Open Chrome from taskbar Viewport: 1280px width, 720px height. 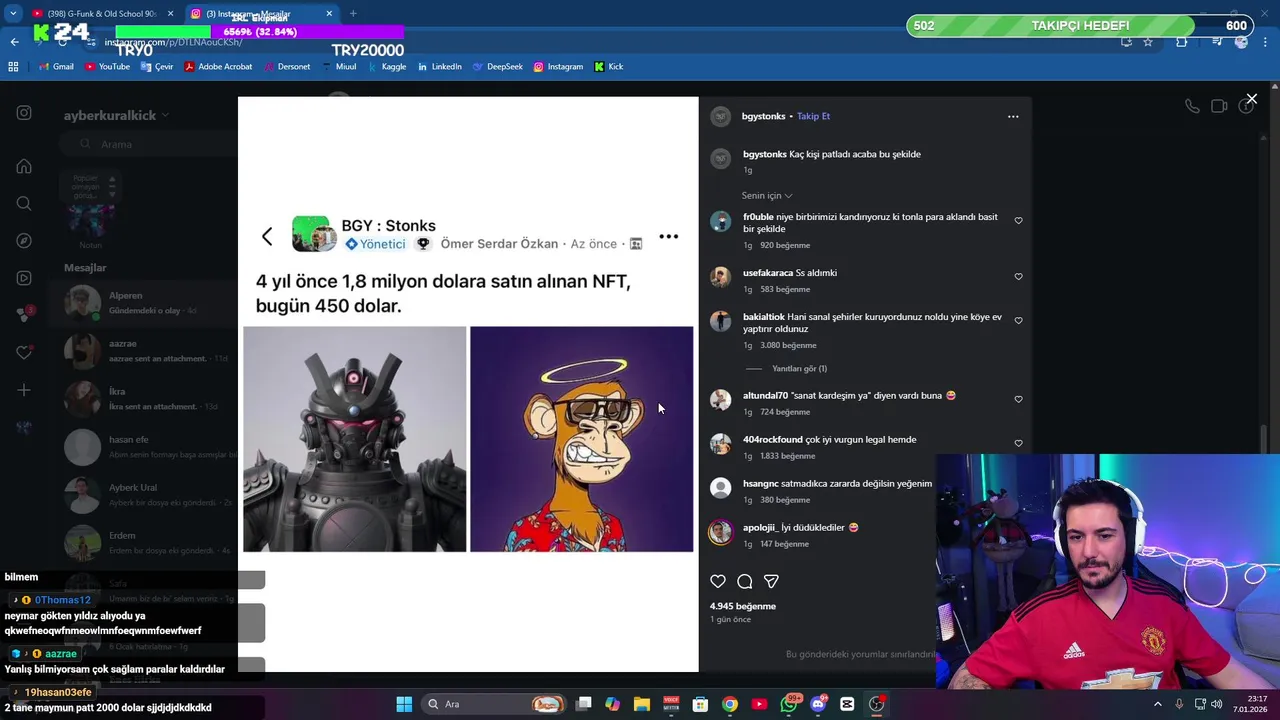pos(730,704)
